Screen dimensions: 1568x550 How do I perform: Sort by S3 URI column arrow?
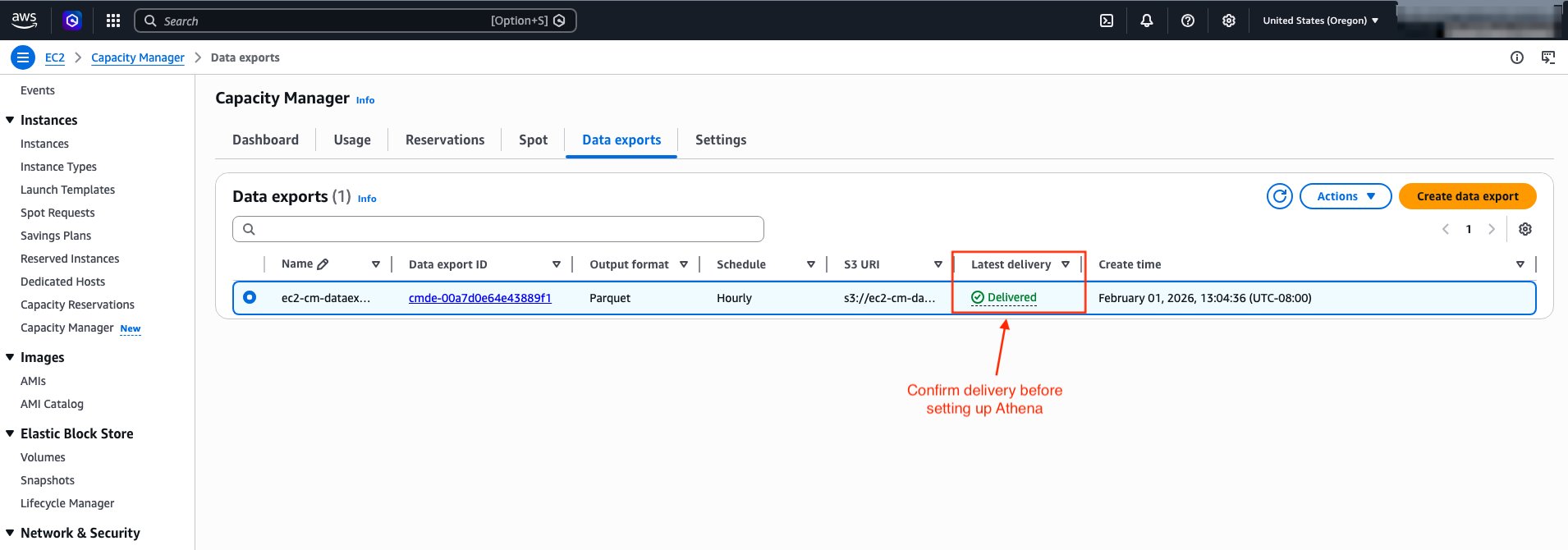[x=938, y=264]
